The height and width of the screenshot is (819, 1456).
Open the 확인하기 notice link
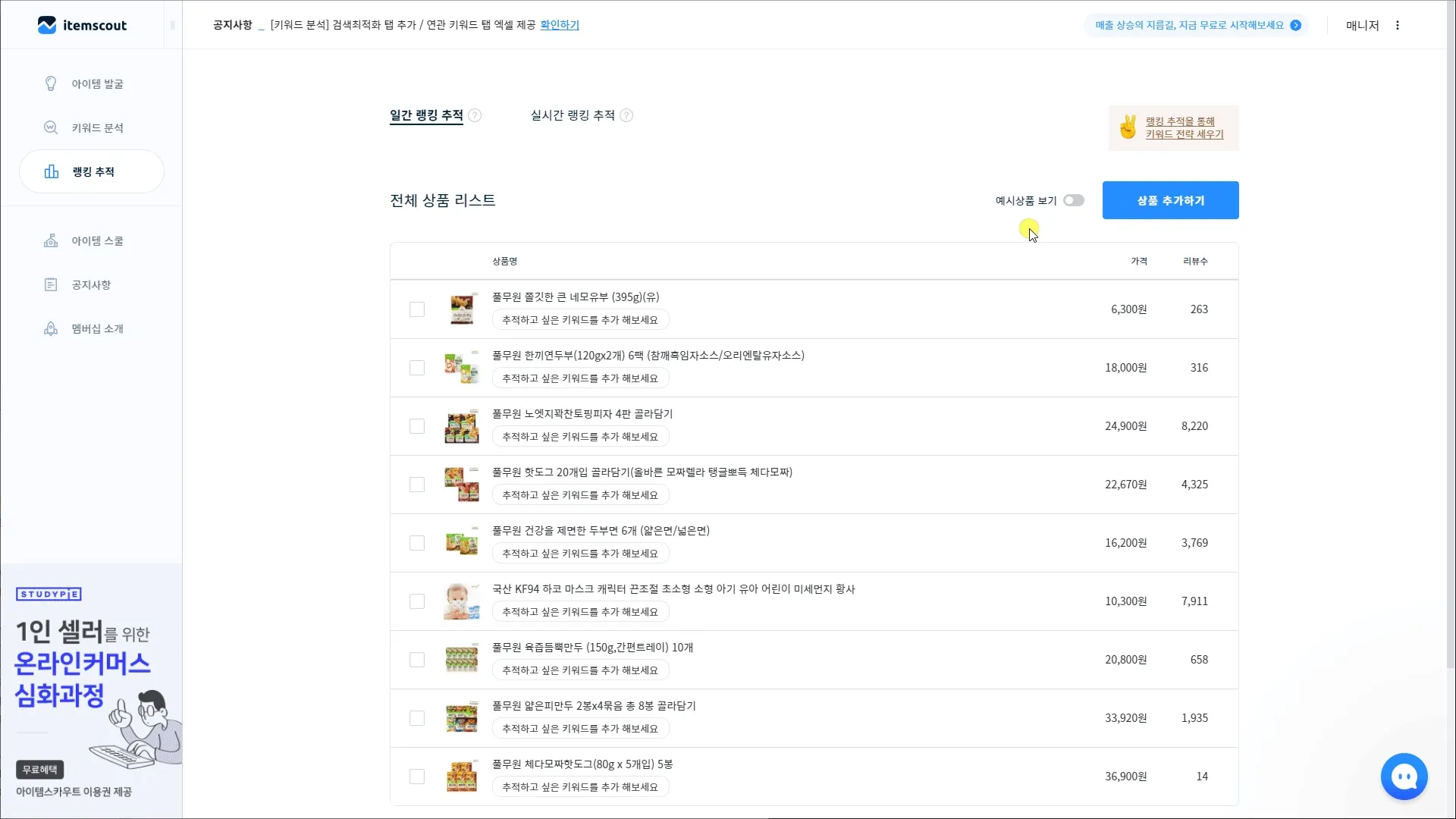coord(560,25)
